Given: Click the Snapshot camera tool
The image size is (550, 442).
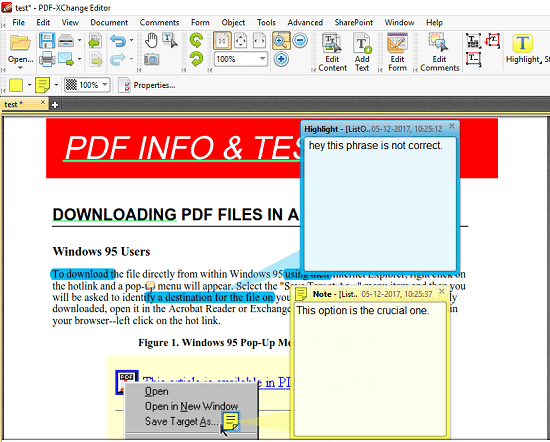Looking at the screenshot, I should pos(152,59).
